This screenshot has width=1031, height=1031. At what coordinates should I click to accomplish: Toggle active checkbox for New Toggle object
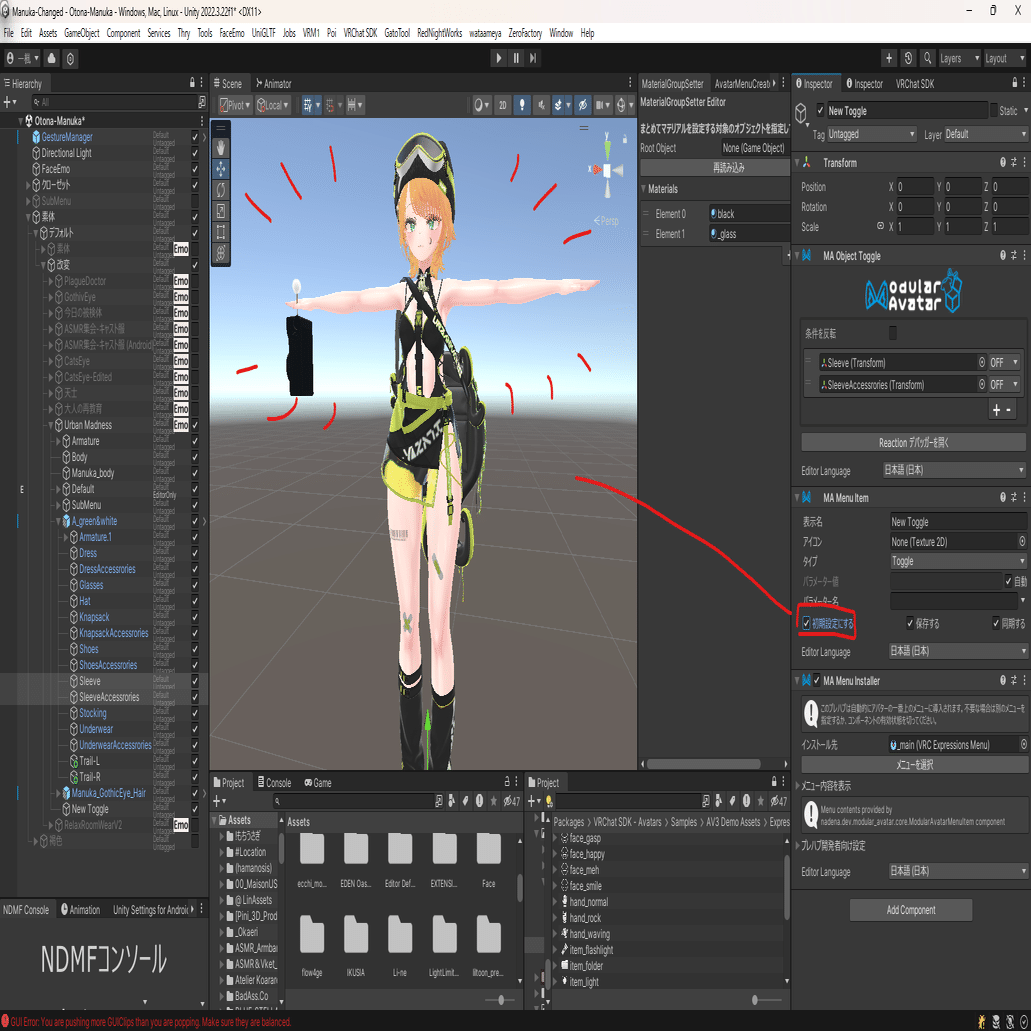[820, 110]
